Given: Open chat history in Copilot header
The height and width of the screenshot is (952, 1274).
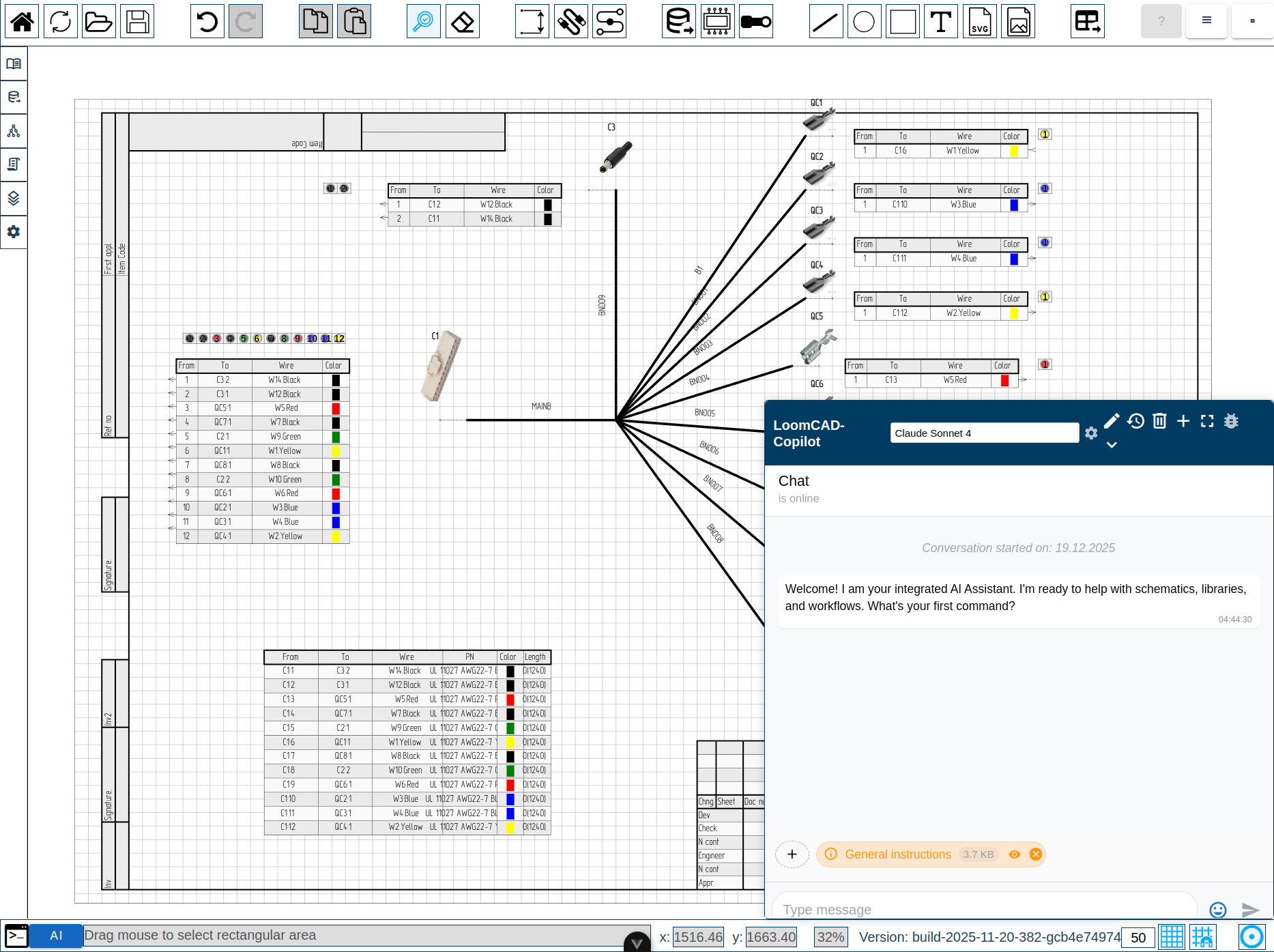Looking at the screenshot, I should tap(1135, 421).
